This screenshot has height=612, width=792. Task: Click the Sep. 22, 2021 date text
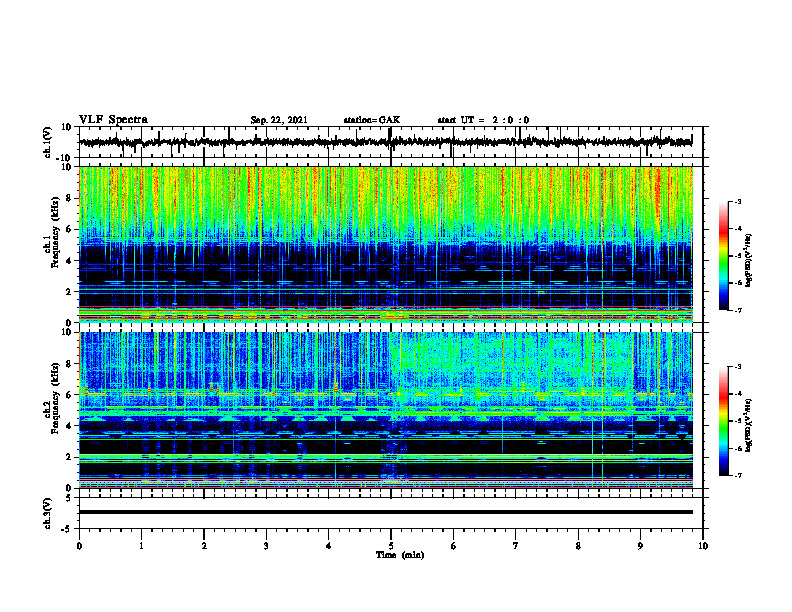[279, 120]
